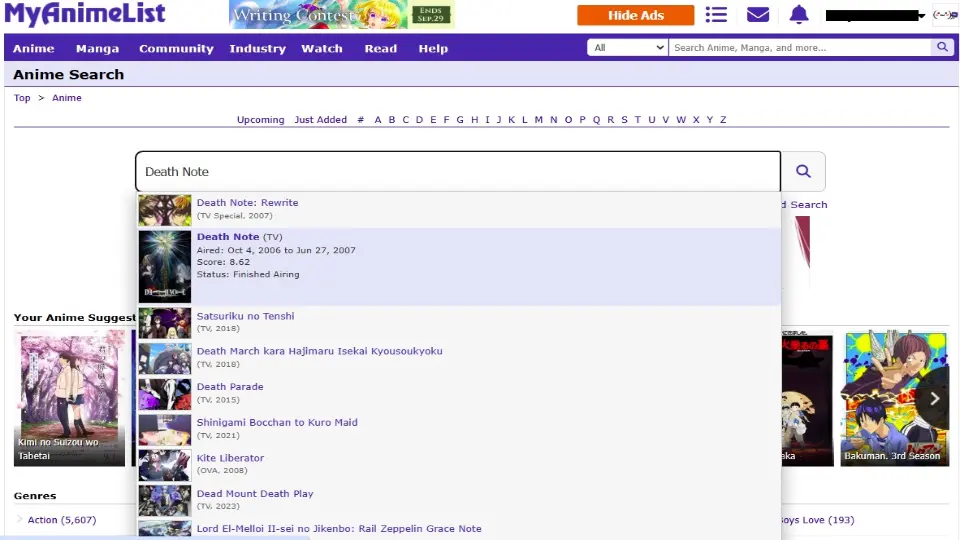
Task: Select Kite Liberator suggestion
Action: (230, 458)
